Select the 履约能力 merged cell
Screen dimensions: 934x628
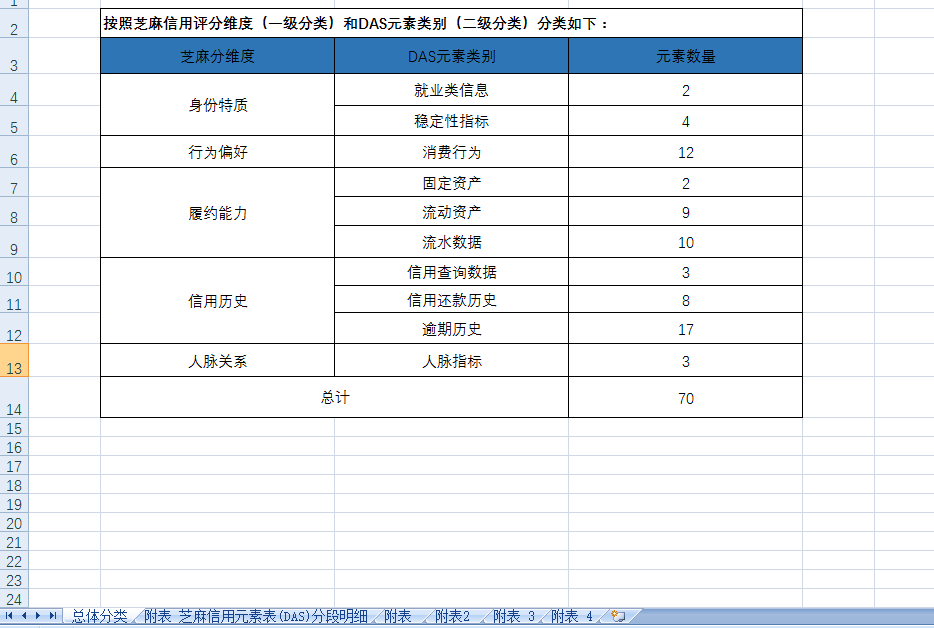[217, 213]
